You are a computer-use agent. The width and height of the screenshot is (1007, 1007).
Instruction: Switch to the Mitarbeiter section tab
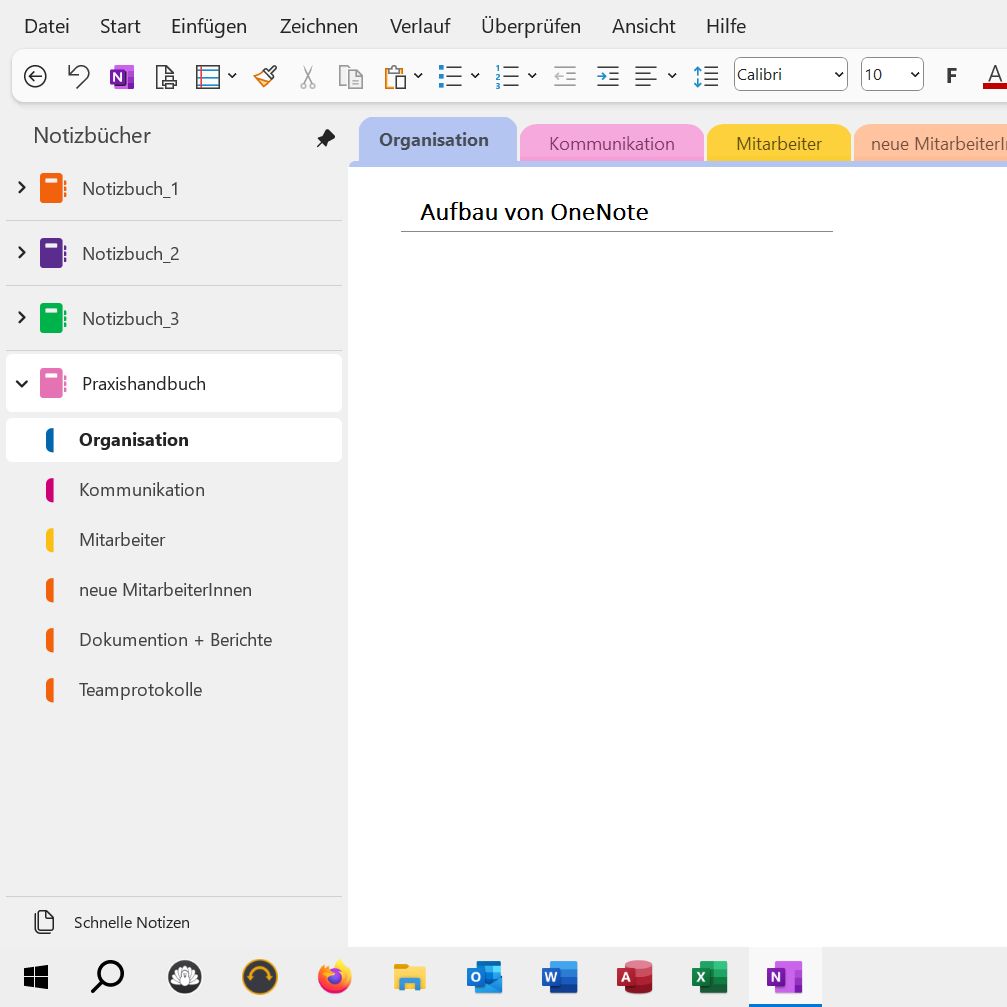[x=778, y=143]
